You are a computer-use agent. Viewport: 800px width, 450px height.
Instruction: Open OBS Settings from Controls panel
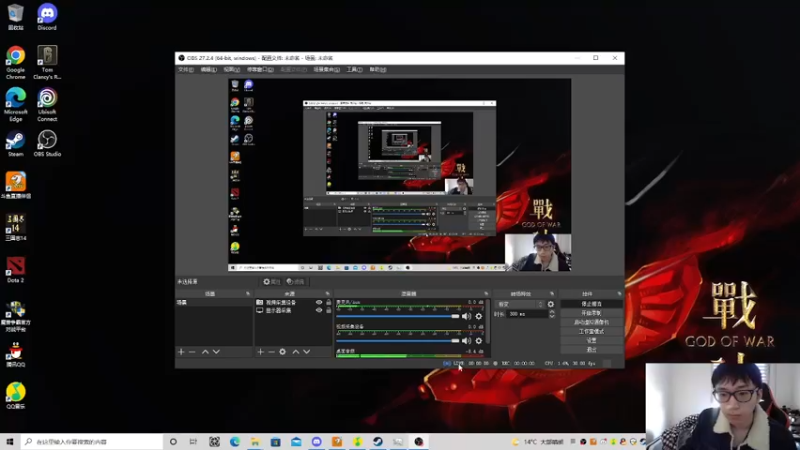[591, 341]
